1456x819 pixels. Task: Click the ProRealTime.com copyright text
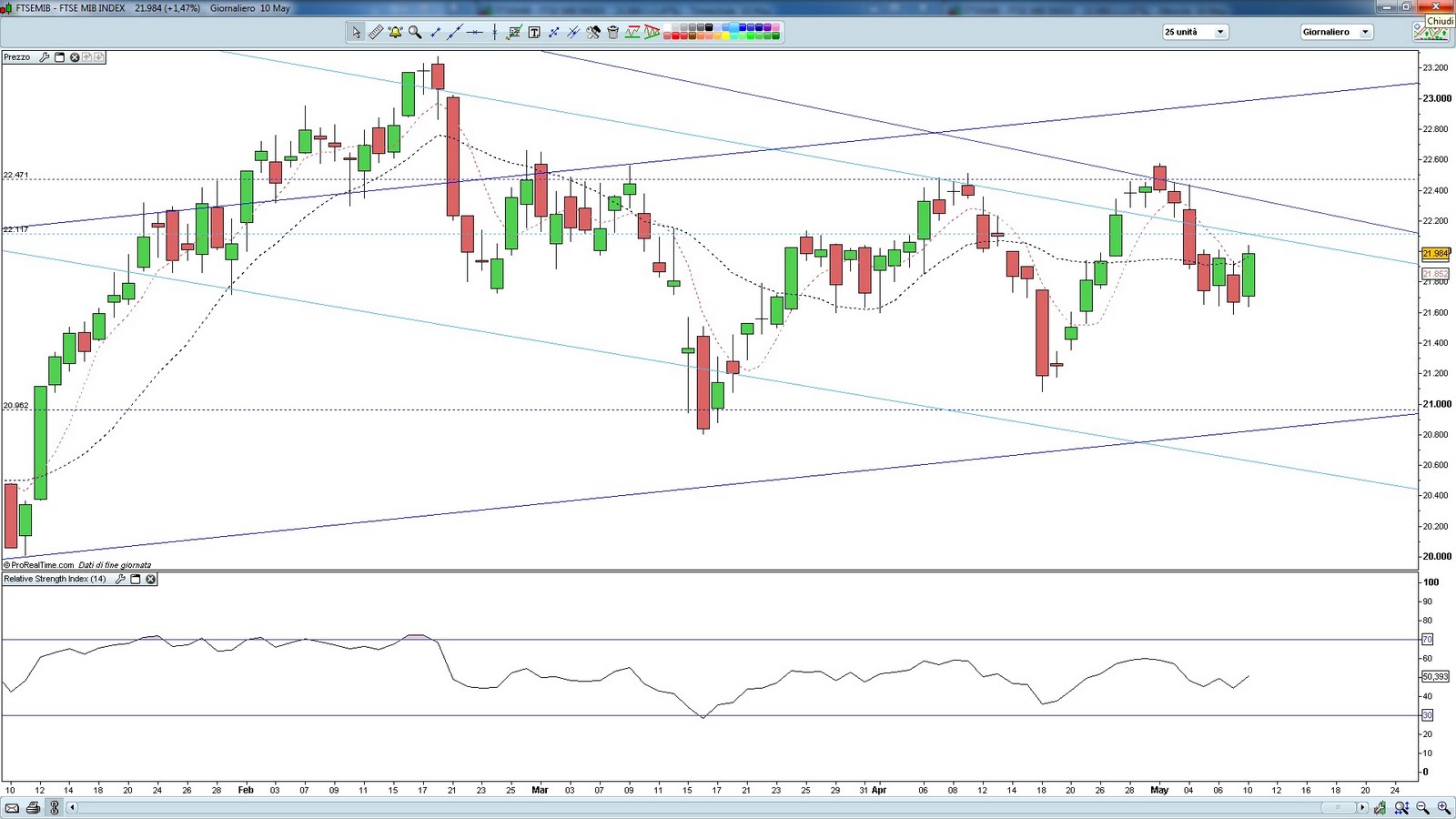tap(39, 565)
